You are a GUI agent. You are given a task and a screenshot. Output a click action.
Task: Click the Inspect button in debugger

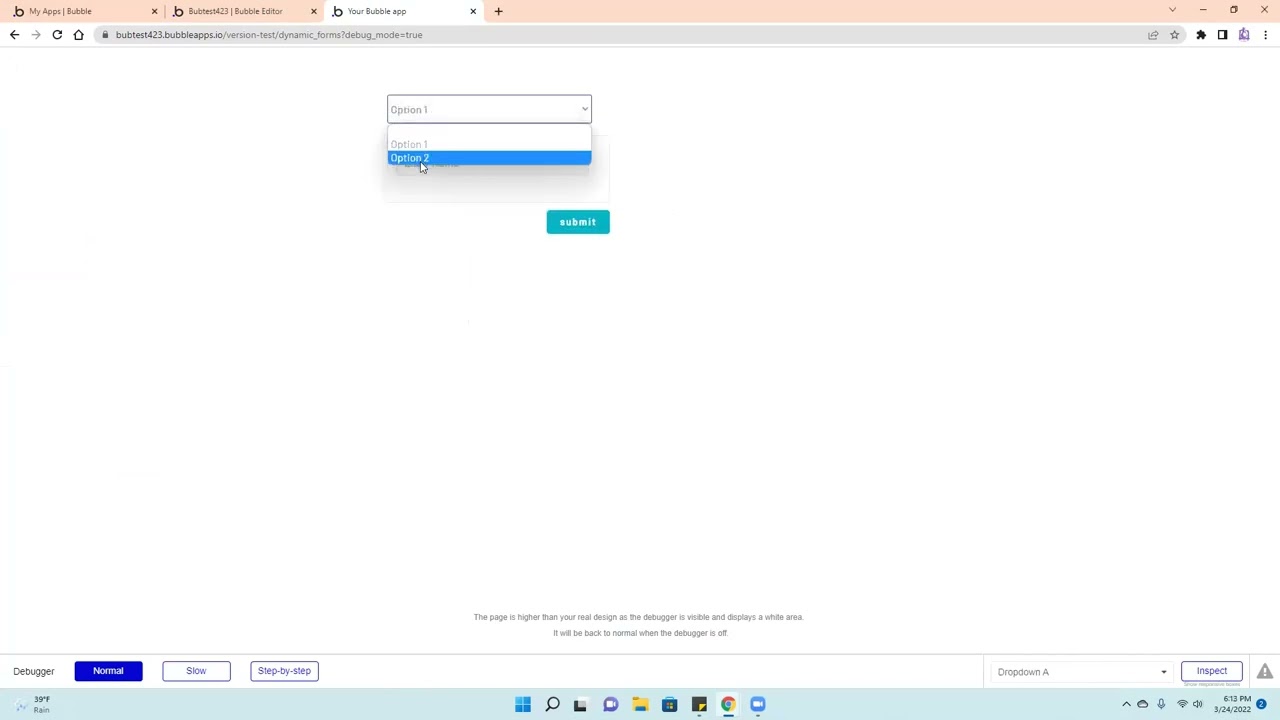(1212, 671)
